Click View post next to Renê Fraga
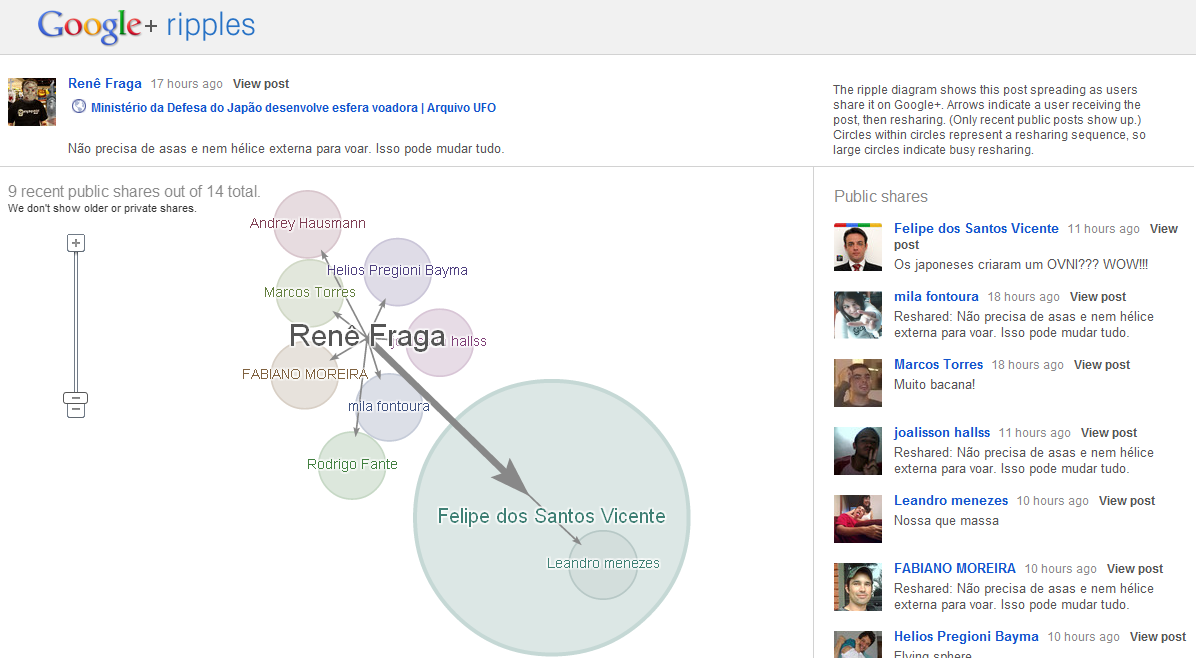 pos(261,84)
